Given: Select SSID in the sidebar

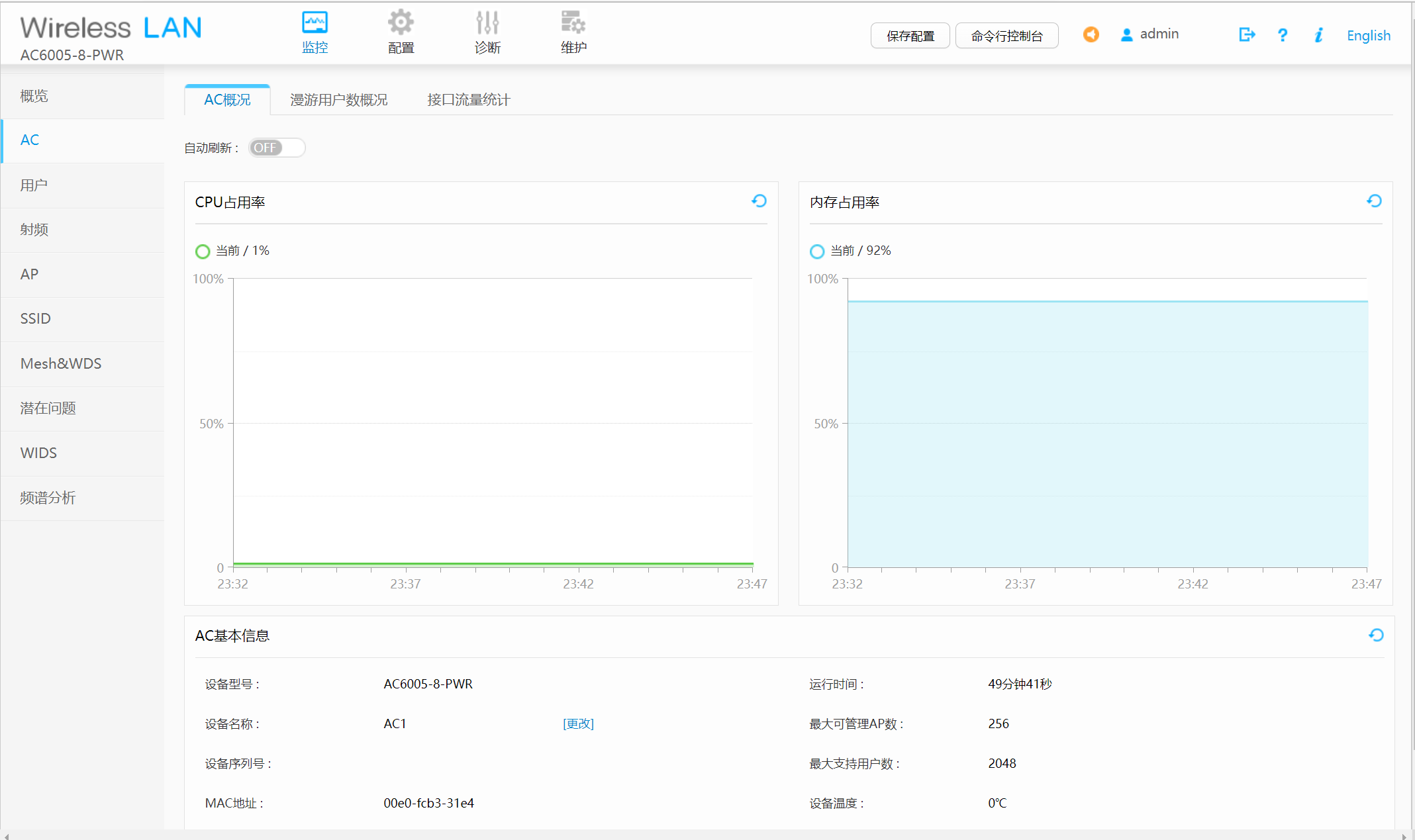Looking at the screenshot, I should coord(82,319).
